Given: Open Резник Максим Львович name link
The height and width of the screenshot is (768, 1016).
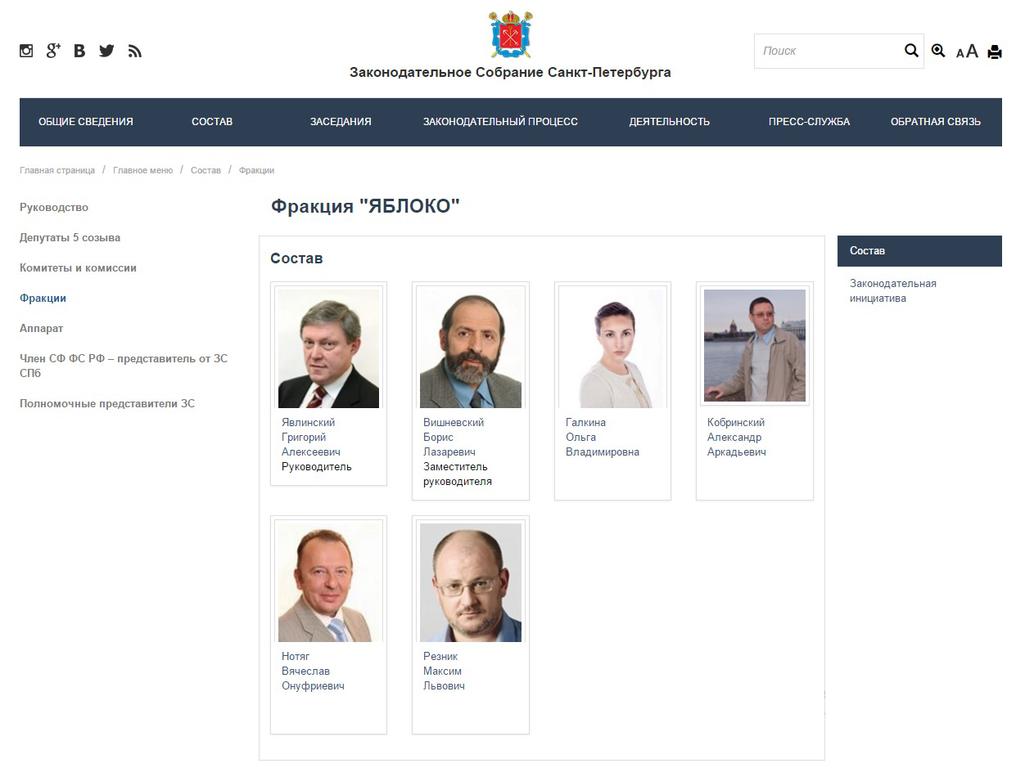Looking at the screenshot, I should point(444,671).
